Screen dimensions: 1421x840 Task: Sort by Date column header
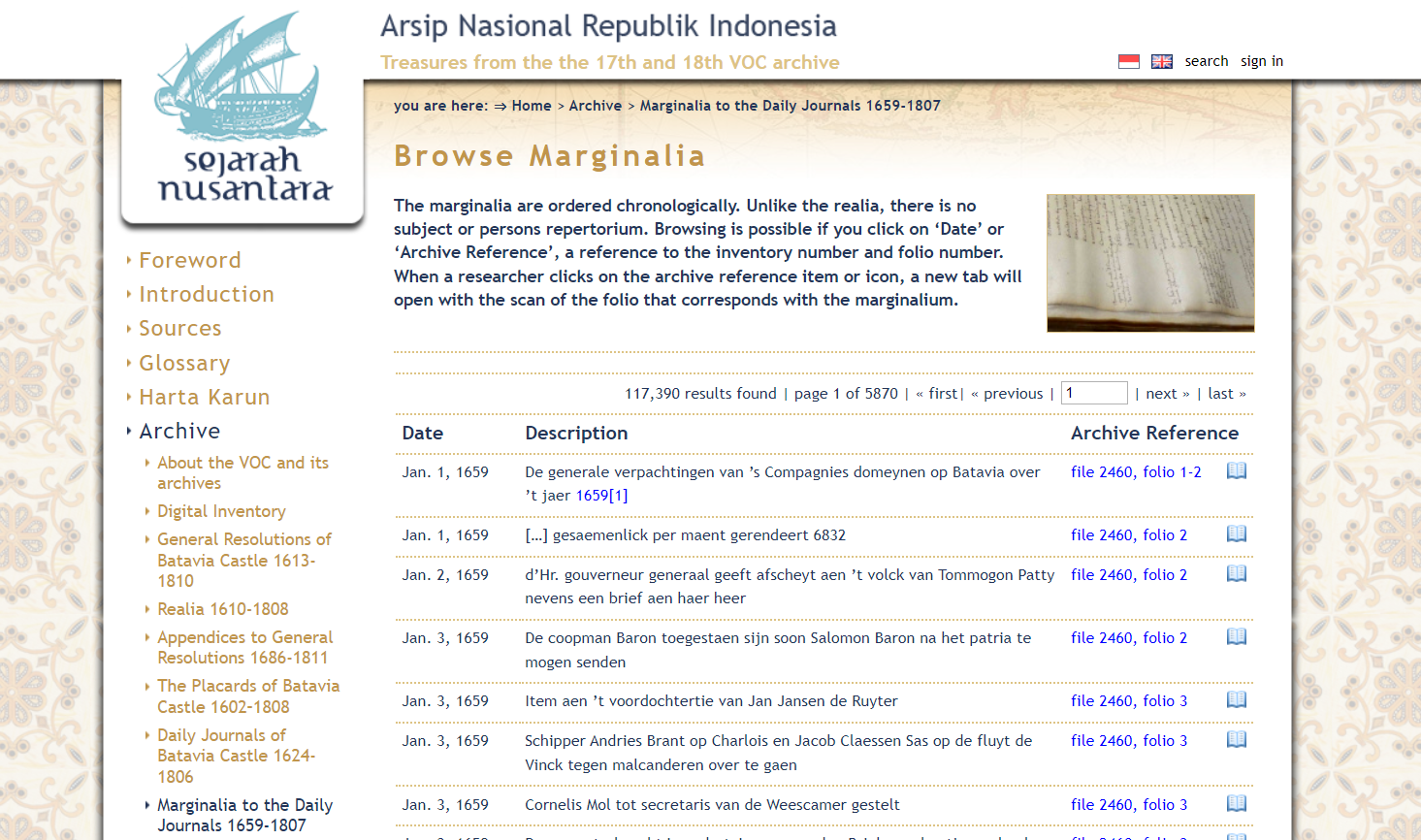click(423, 433)
